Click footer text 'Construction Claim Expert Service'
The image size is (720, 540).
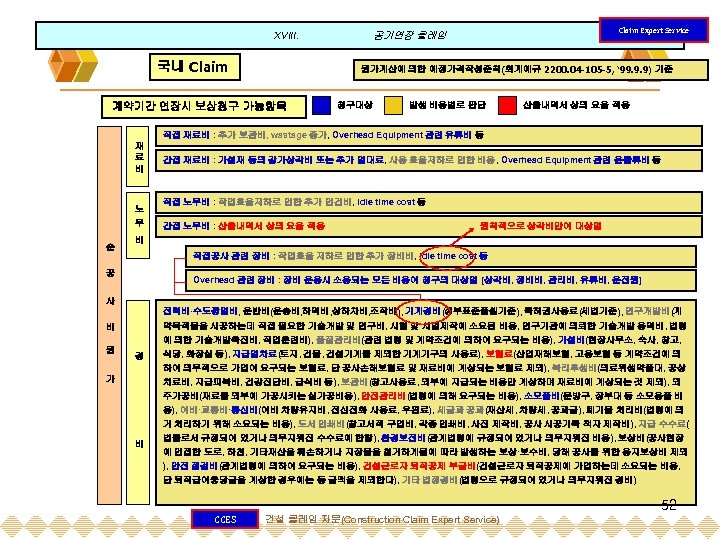coord(420,520)
